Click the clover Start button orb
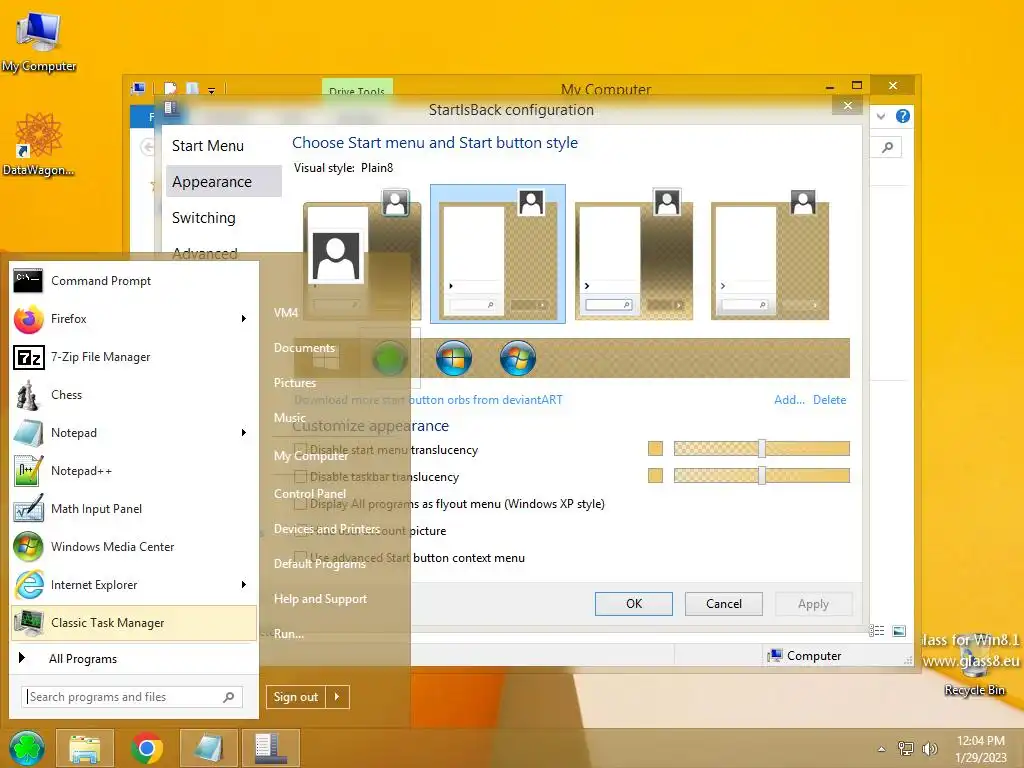Image resolution: width=1024 pixels, height=768 pixels. coord(26,748)
